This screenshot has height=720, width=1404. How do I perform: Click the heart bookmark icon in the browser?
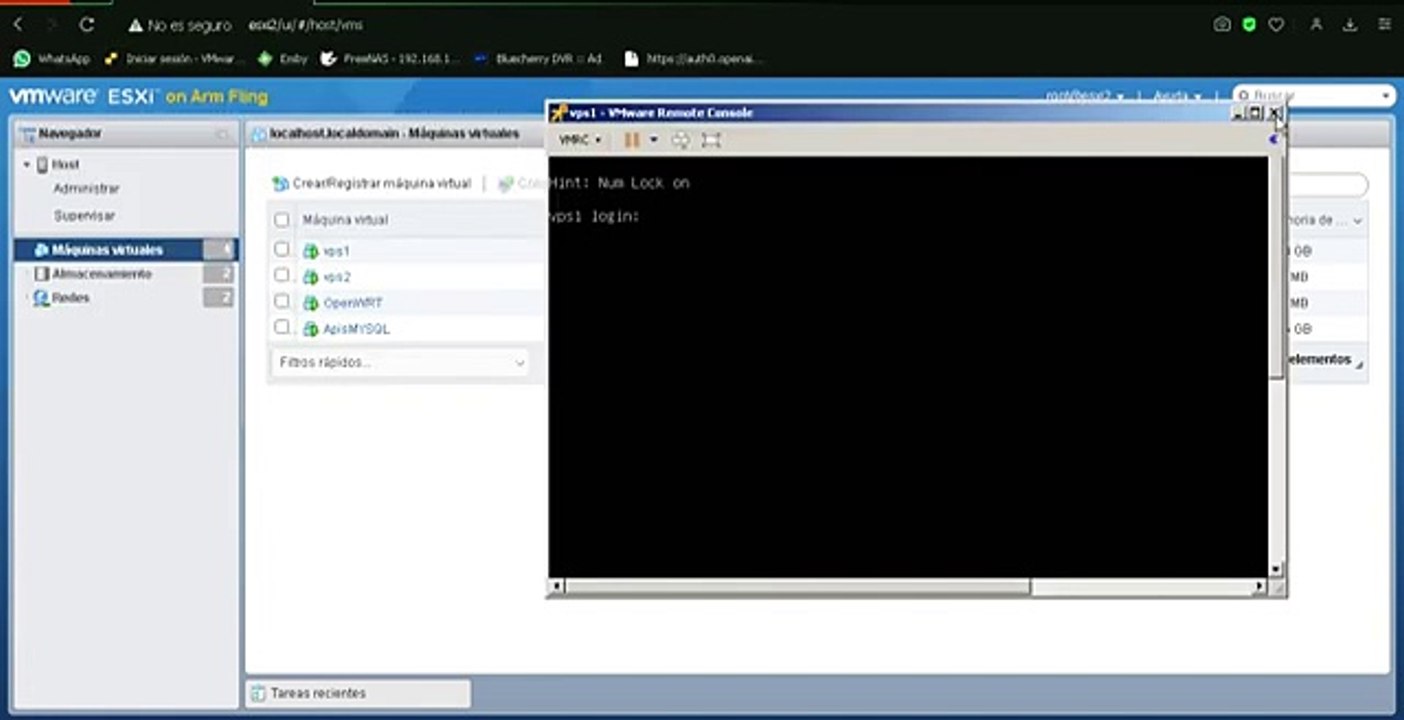1276,24
